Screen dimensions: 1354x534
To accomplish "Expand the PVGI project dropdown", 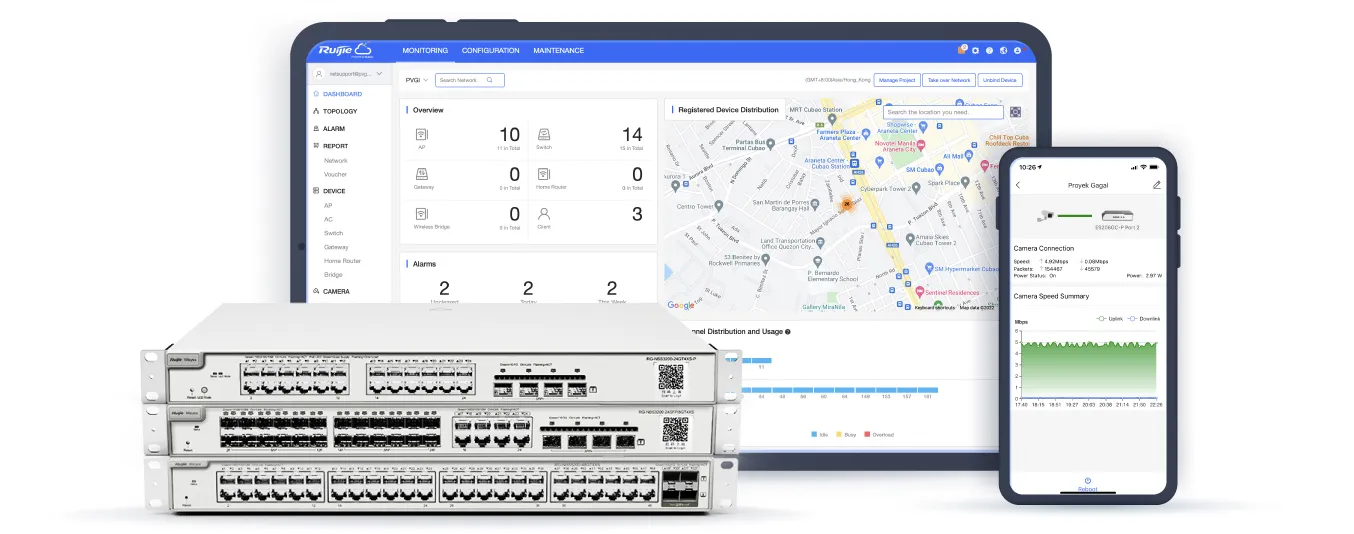I will pos(416,80).
